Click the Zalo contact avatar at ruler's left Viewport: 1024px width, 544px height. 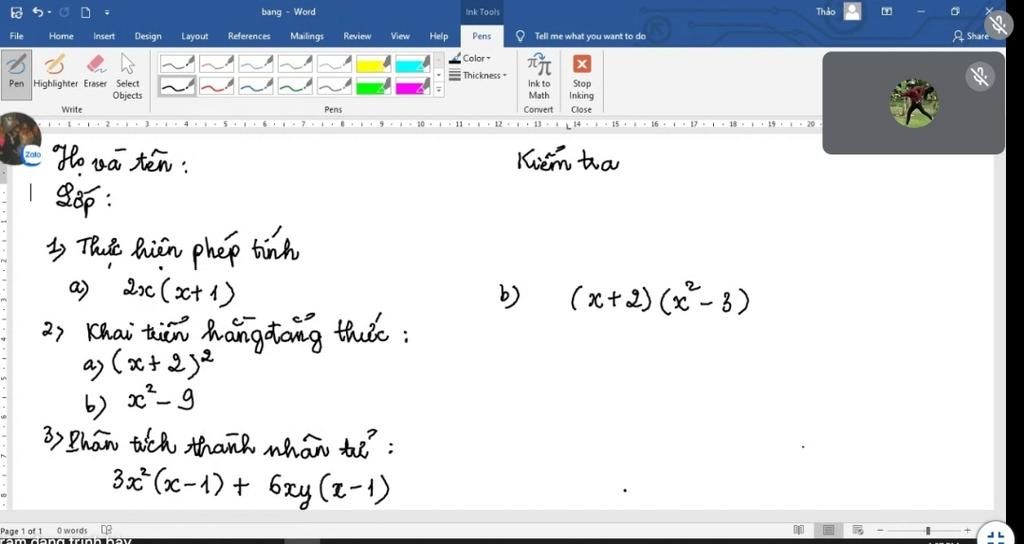click(x=20, y=138)
